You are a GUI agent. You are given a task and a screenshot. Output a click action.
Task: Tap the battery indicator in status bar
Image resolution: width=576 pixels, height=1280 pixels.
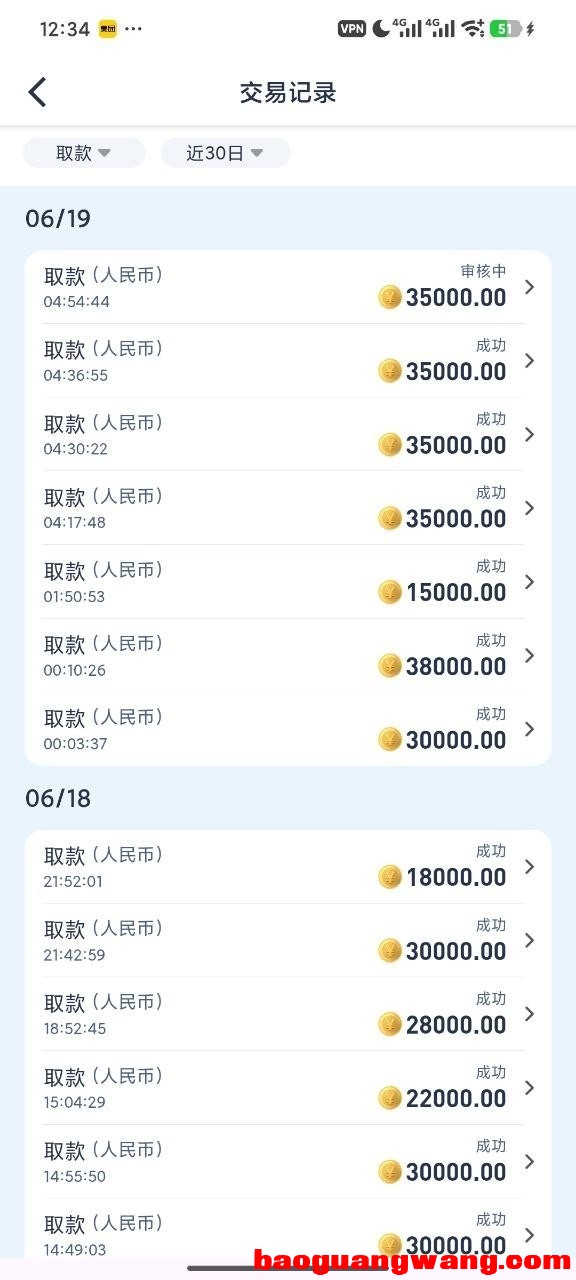(x=506, y=29)
